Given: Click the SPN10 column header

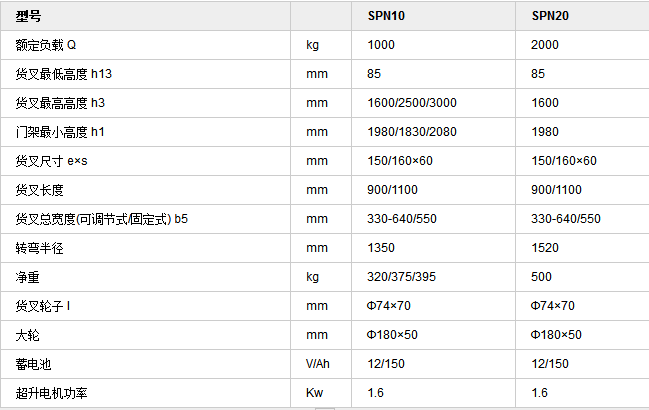Looking at the screenshot, I should (386, 16).
